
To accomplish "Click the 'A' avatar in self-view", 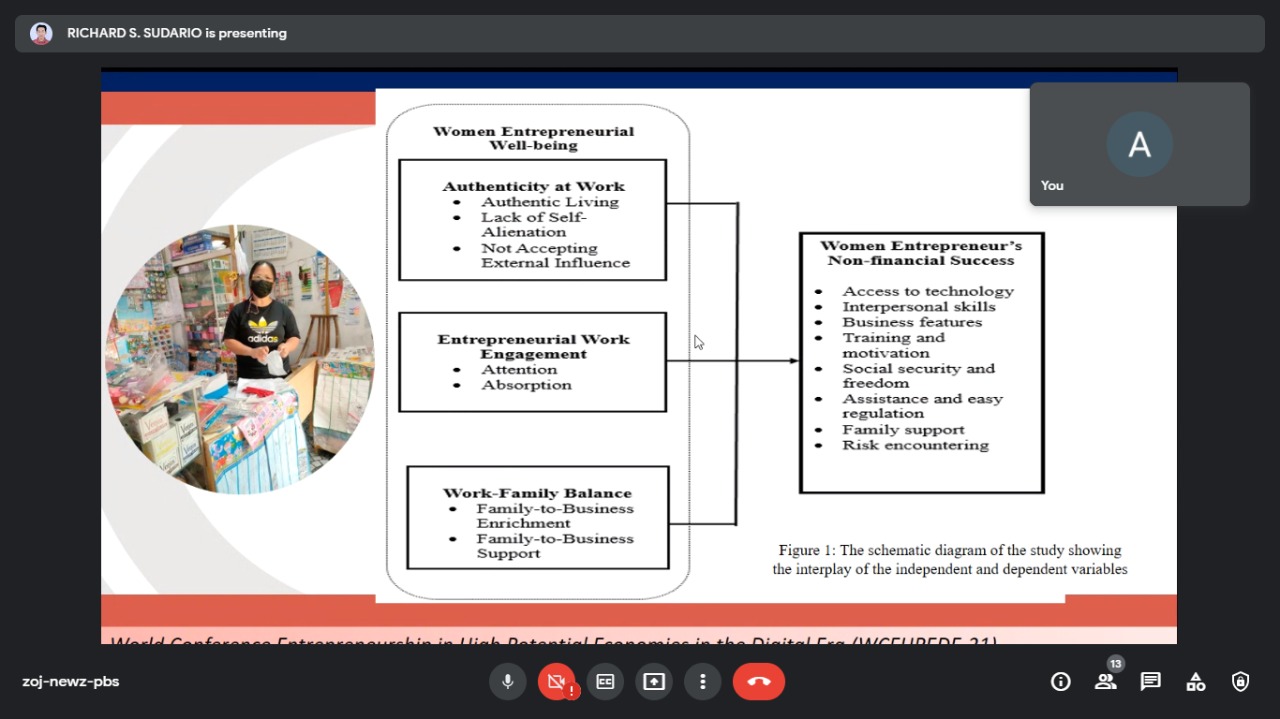I will (1140, 145).
